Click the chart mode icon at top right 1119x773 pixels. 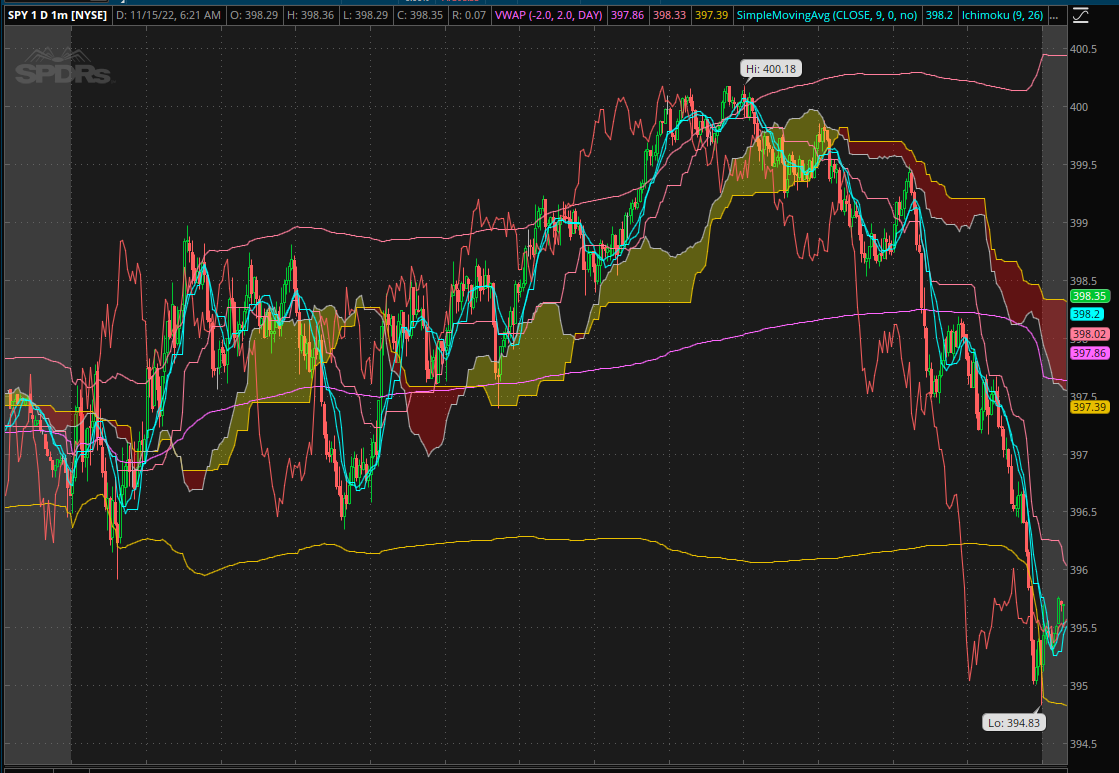(x=1080, y=15)
